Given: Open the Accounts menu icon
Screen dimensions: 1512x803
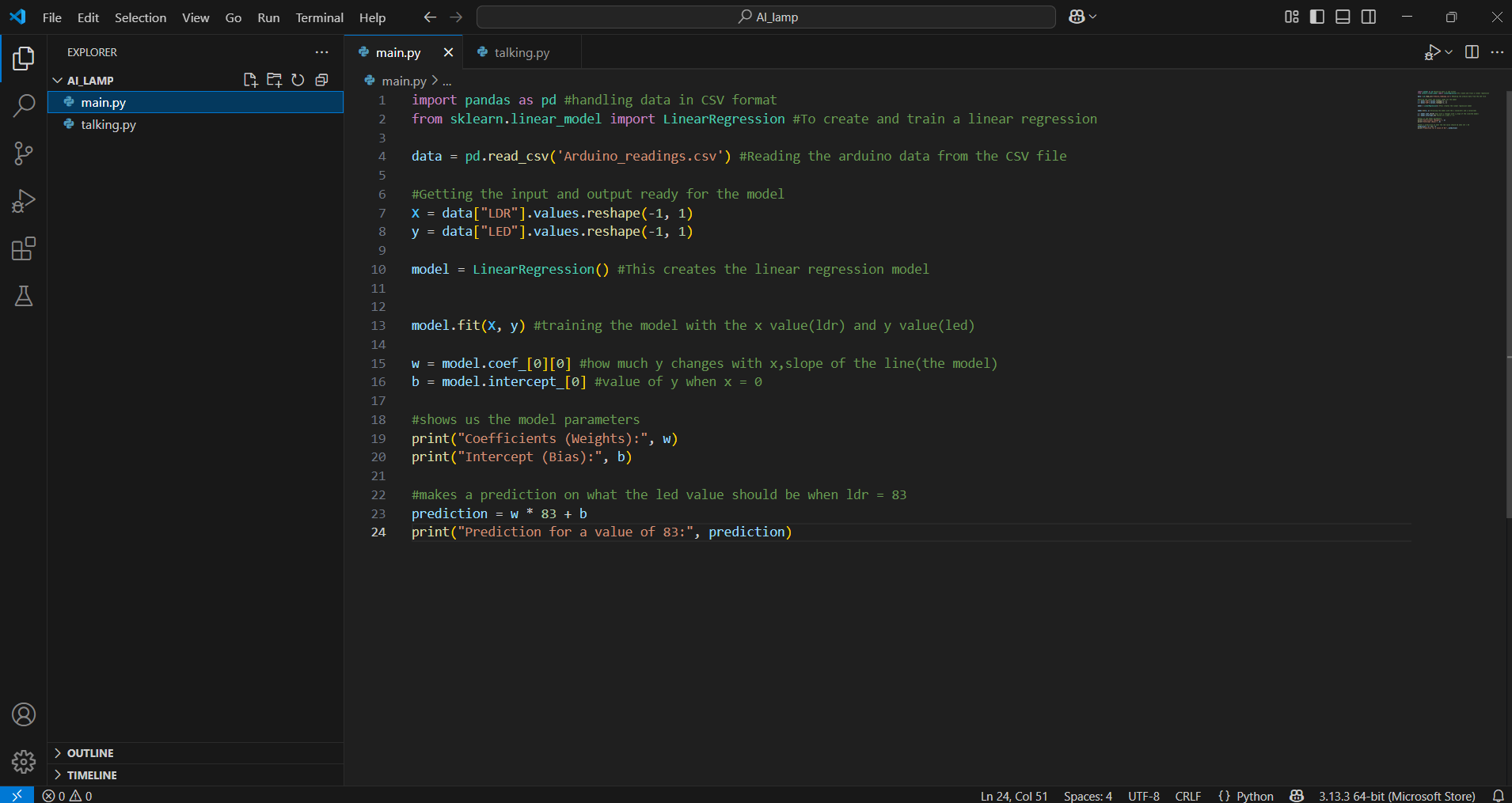Looking at the screenshot, I should tap(24, 714).
